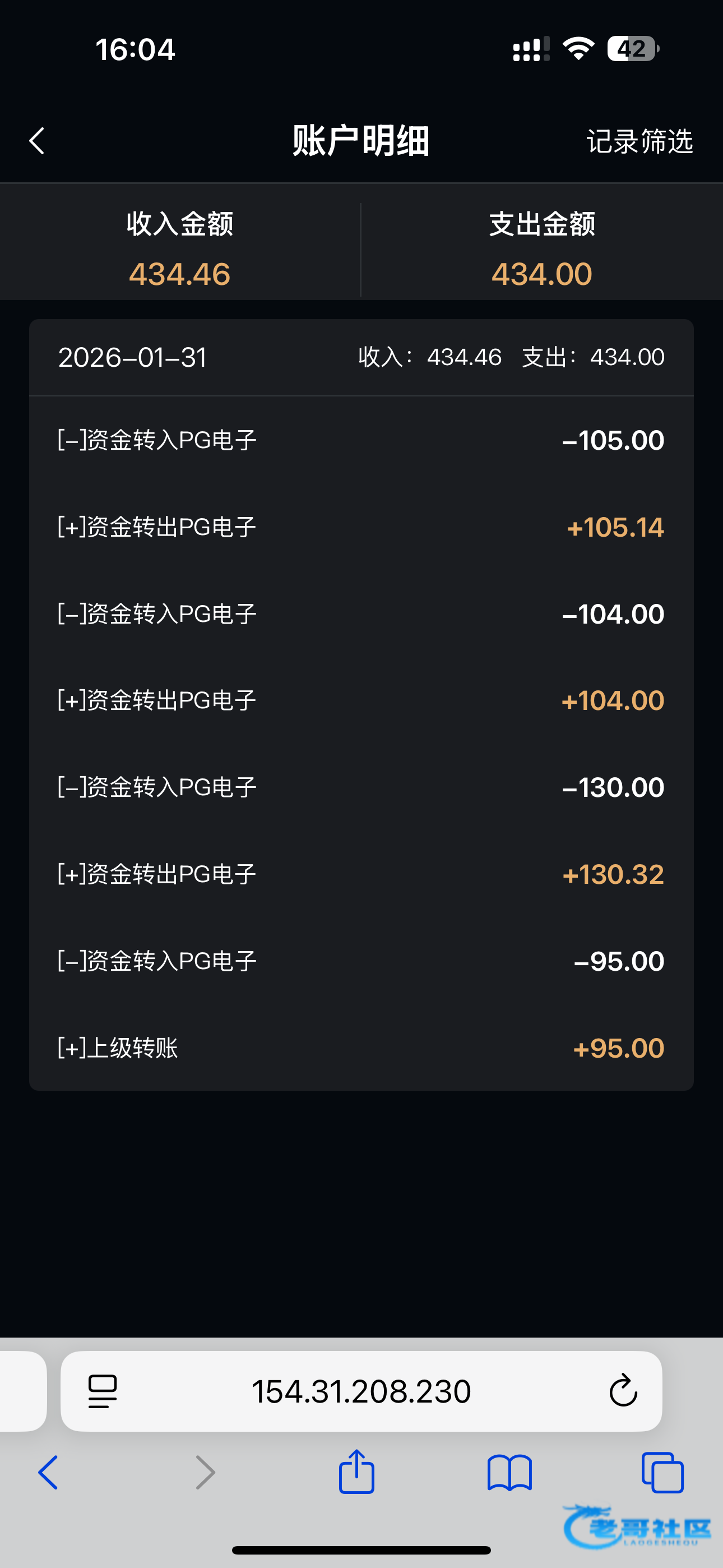
Task: Open the -105.00 PG电子 transfer record
Action: tap(361, 440)
